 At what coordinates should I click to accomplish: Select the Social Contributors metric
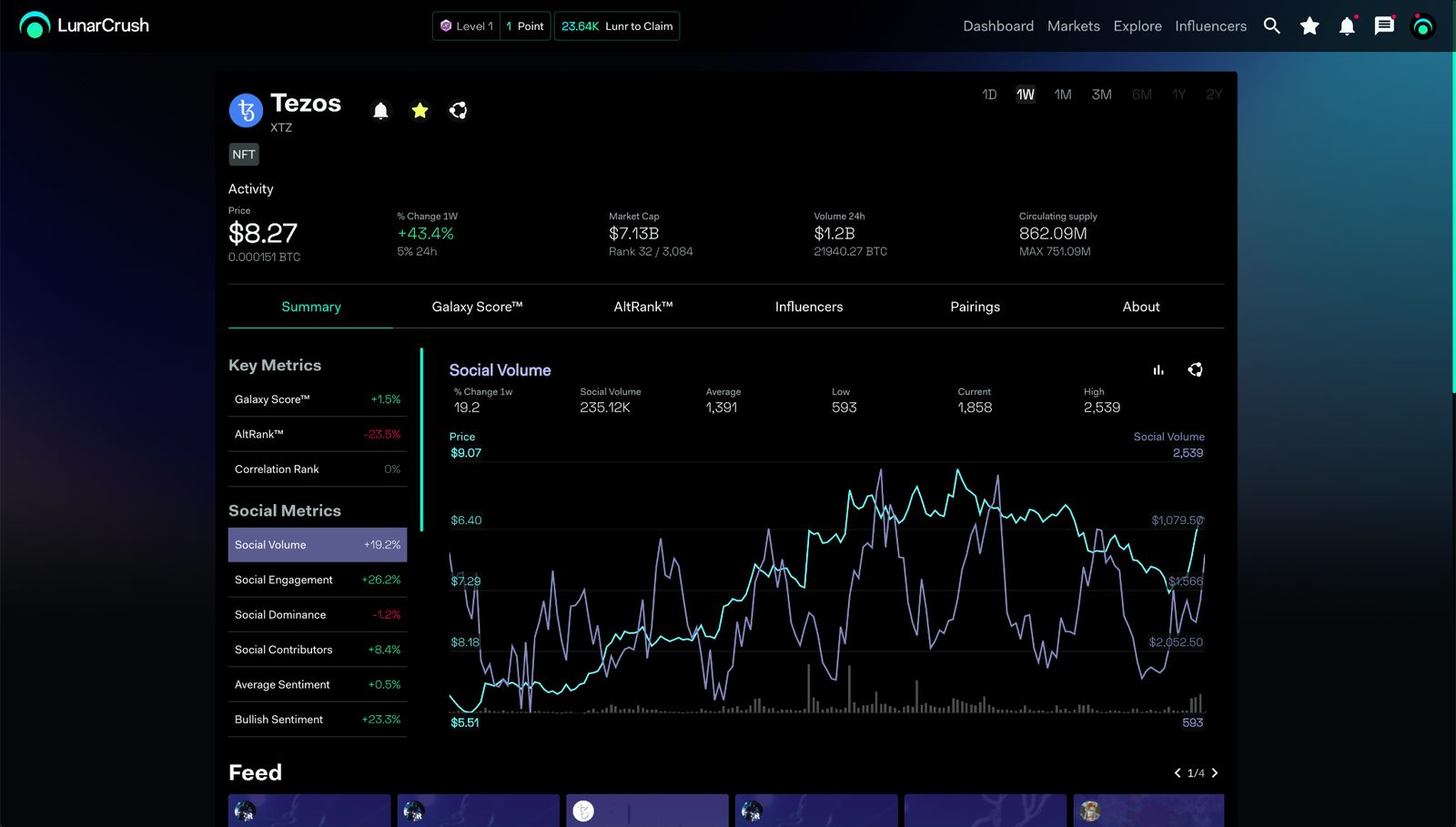[318, 650]
